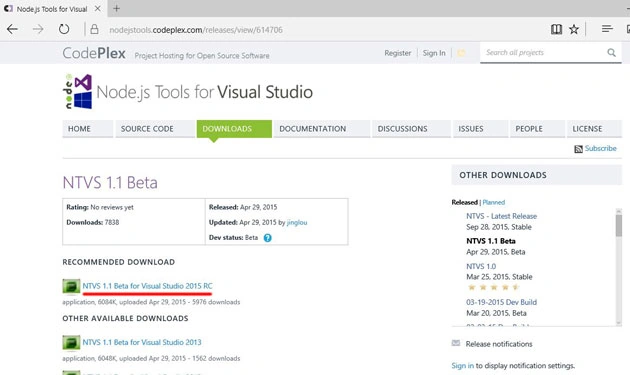Open the PEOPLE tab
This screenshot has height=375, width=630.
[537, 129]
